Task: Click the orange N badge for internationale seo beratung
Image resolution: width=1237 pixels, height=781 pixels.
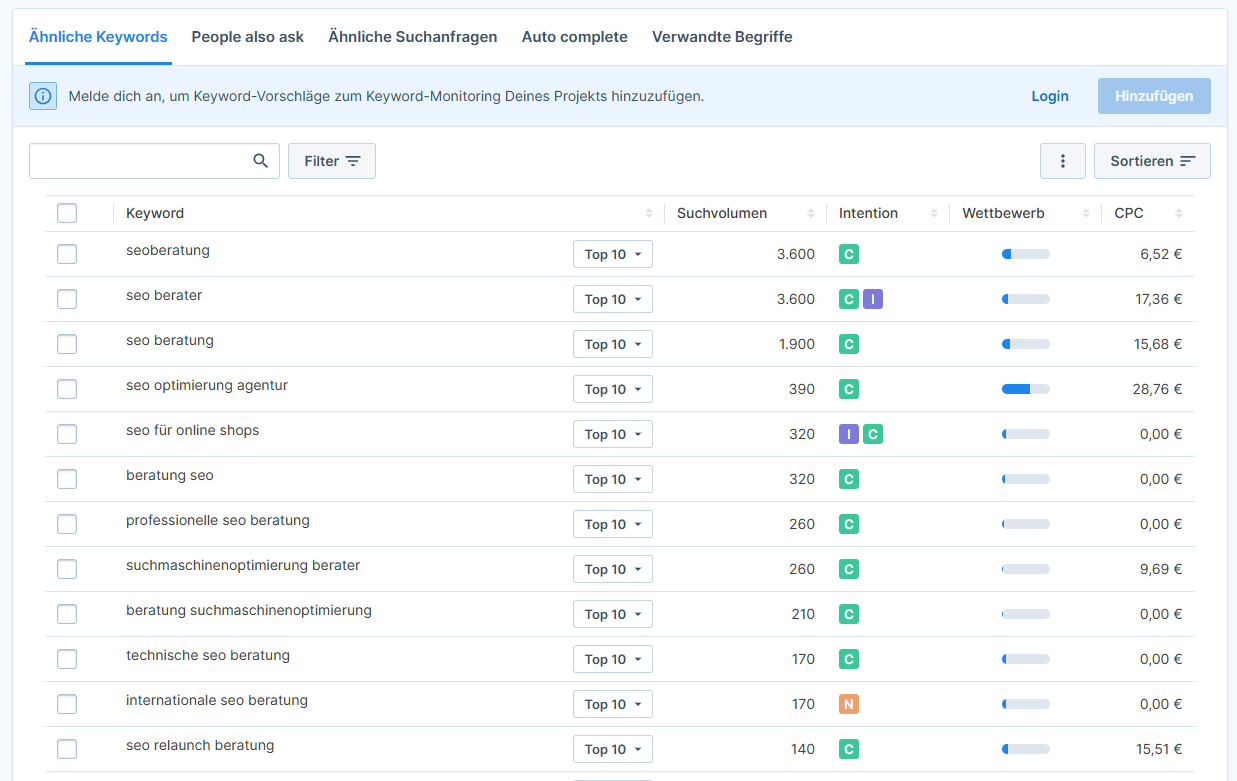Action: coord(849,704)
